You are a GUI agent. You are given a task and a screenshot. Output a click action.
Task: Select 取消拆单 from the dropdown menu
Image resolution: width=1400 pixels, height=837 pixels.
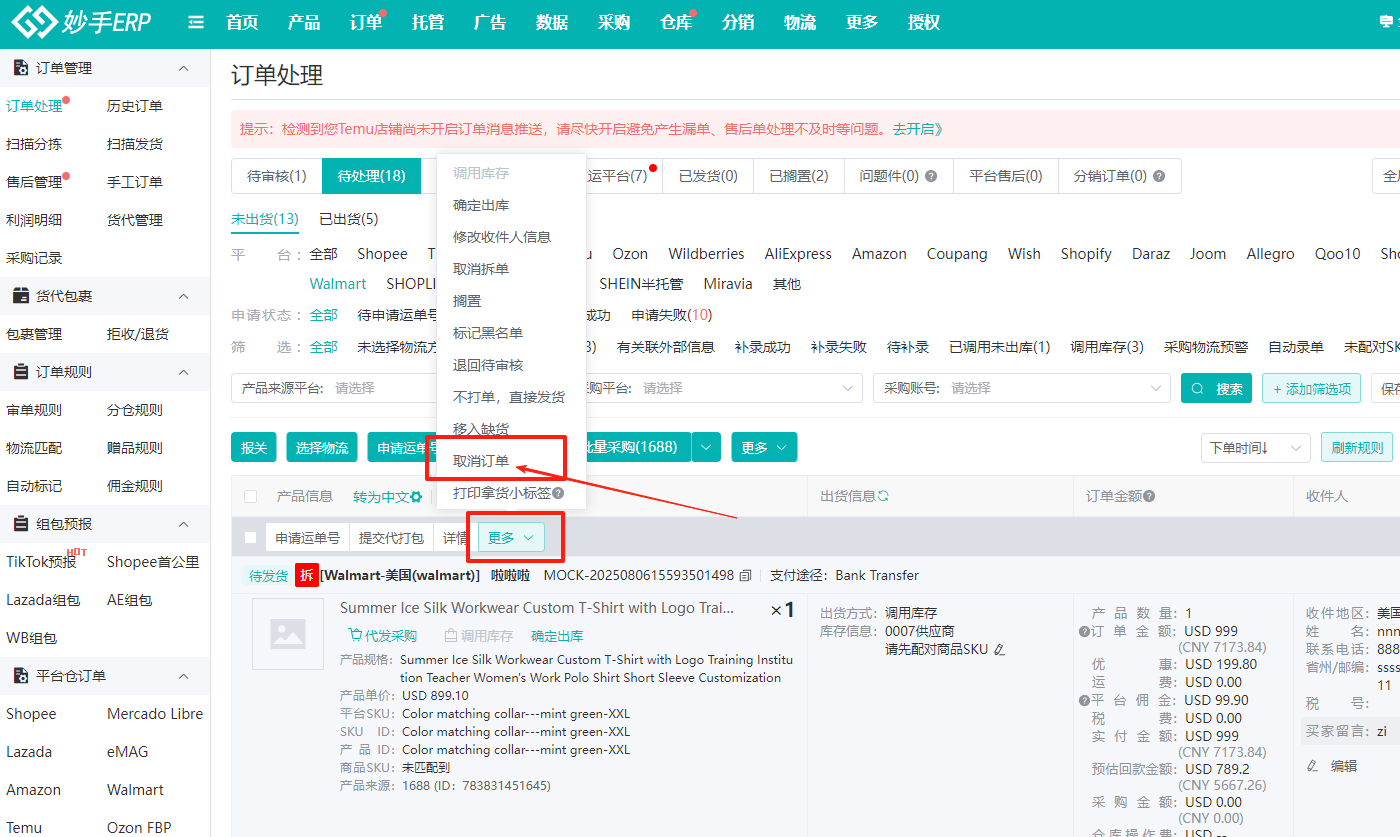[x=481, y=269]
